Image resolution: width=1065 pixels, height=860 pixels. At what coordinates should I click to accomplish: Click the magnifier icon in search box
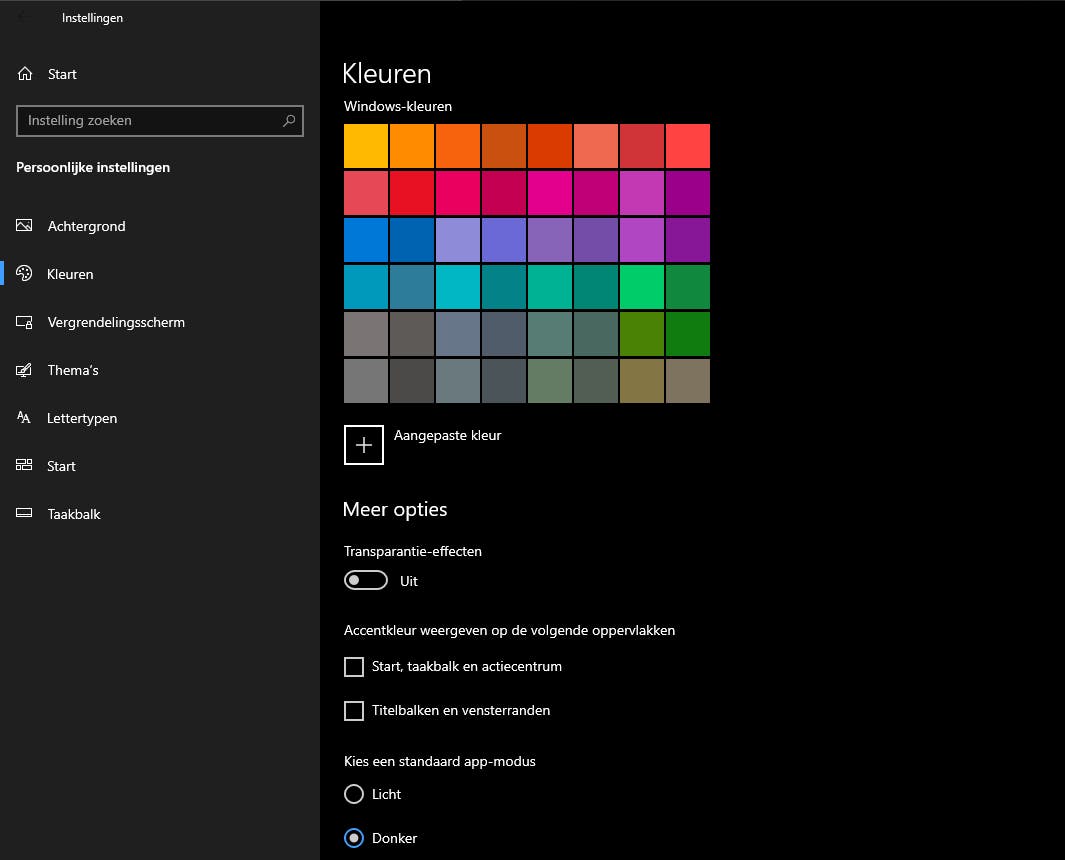(289, 121)
